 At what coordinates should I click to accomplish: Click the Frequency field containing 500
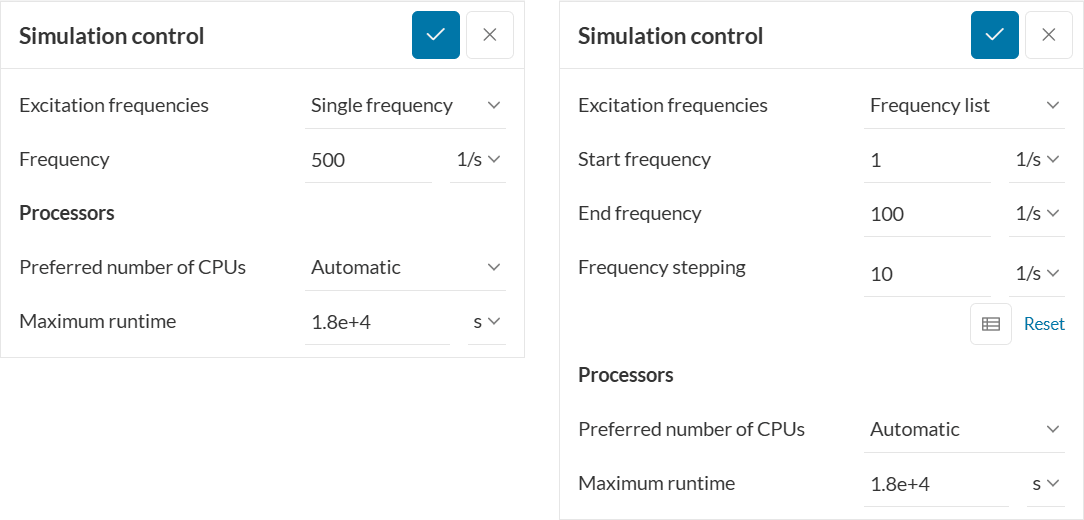click(368, 159)
